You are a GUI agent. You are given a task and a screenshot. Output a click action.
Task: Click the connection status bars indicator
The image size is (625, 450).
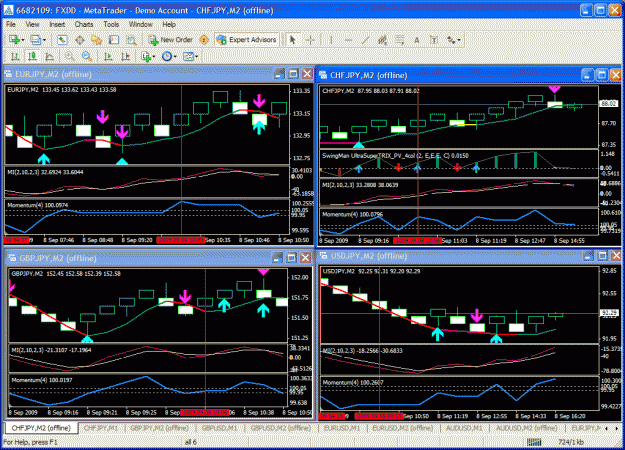click(x=534, y=442)
